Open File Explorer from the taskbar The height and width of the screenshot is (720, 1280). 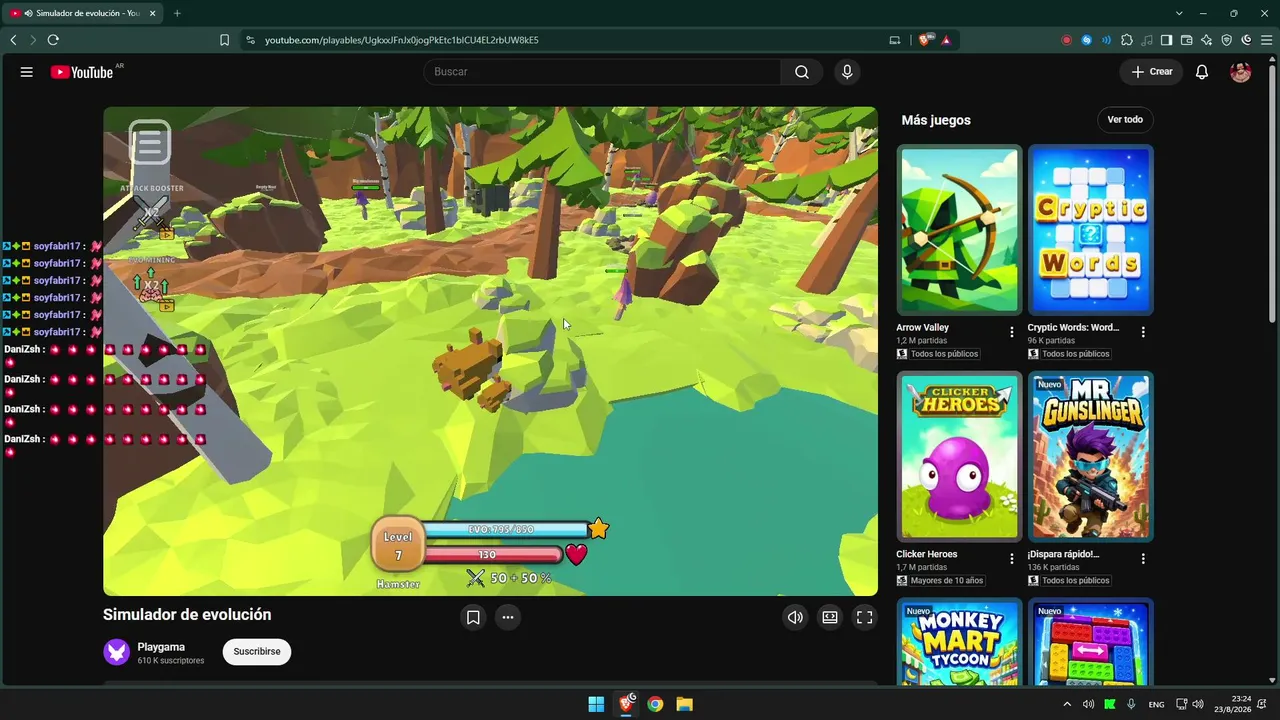click(x=685, y=704)
